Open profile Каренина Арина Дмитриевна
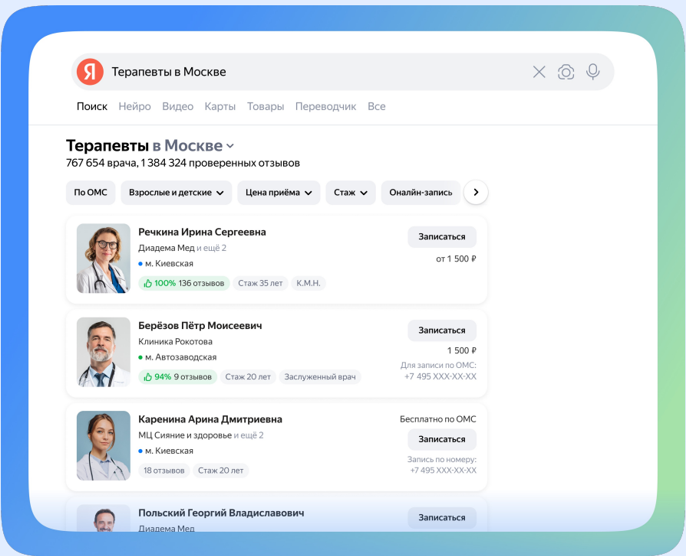 210,419
